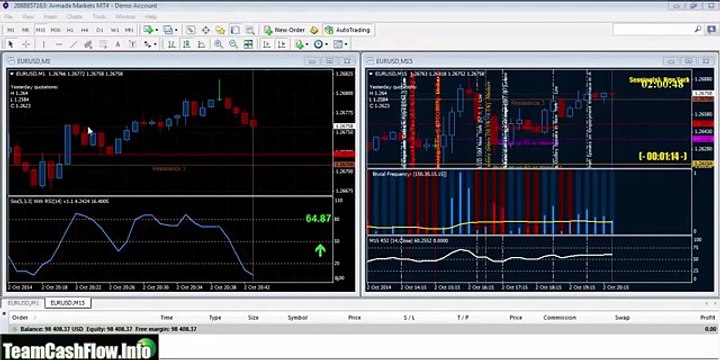Switch to EURUSD,M1 chart tab
The width and height of the screenshot is (720, 360).
coord(23,303)
